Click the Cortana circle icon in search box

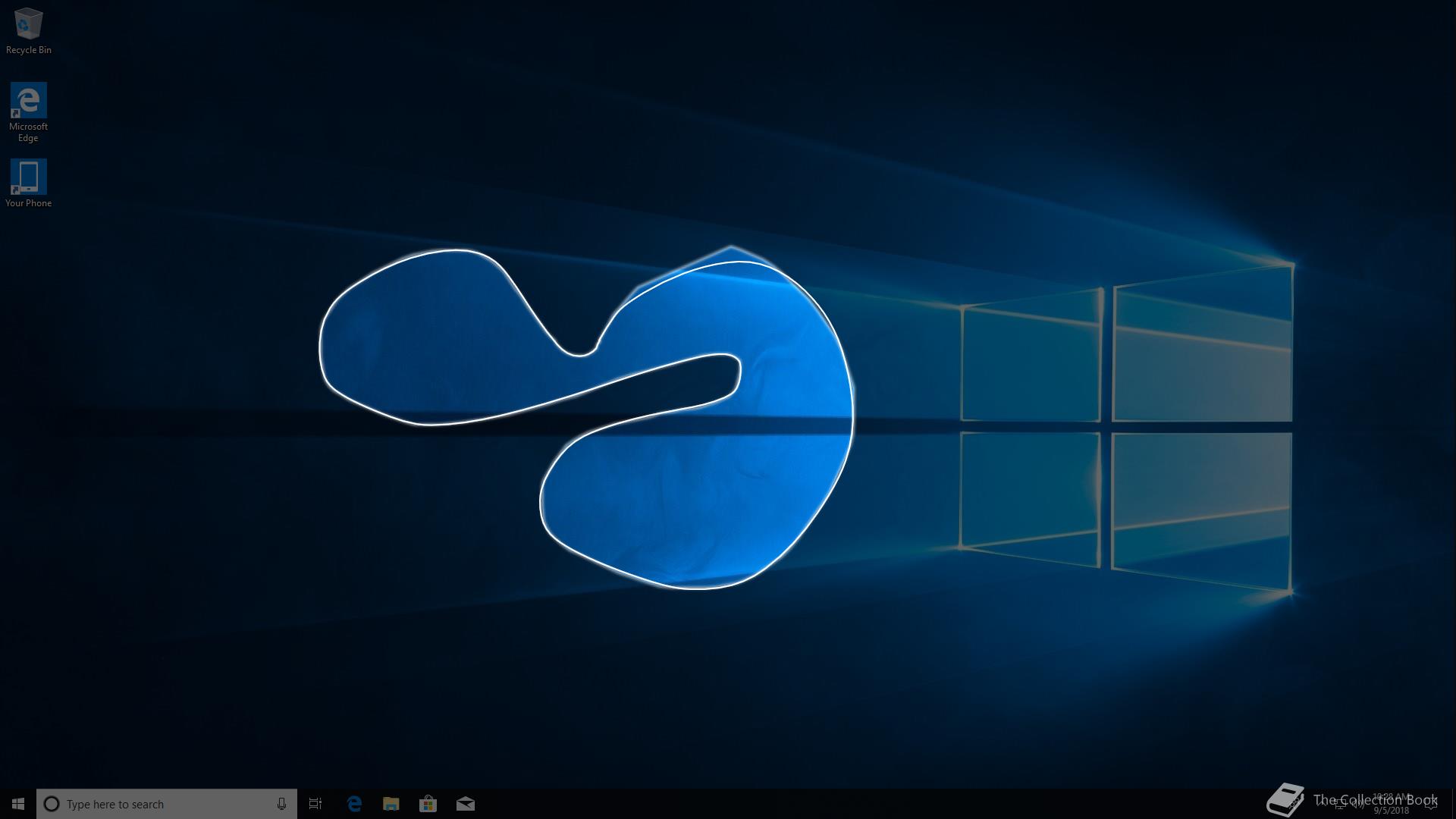pyautogui.click(x=52, y=804)
